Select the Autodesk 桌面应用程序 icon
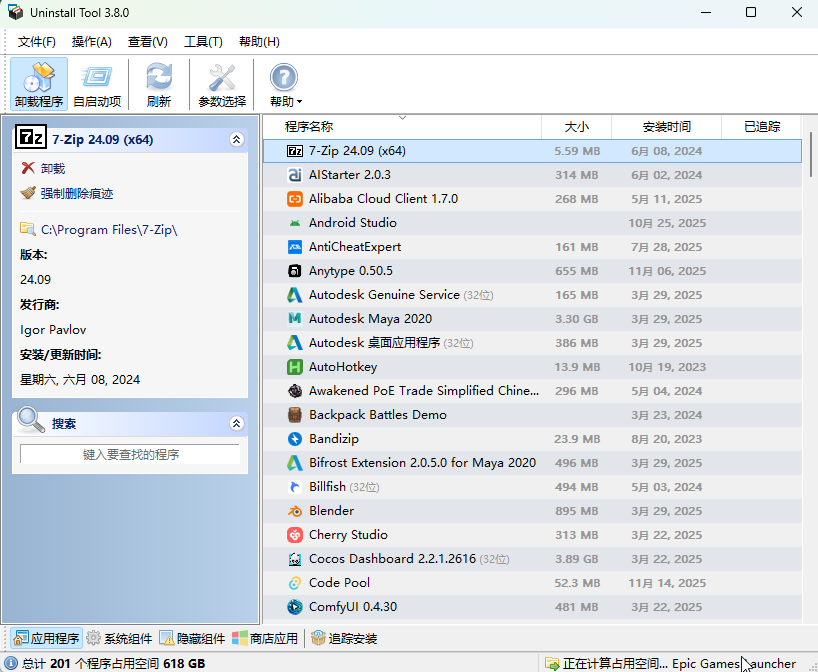 (x=295, y=343)
